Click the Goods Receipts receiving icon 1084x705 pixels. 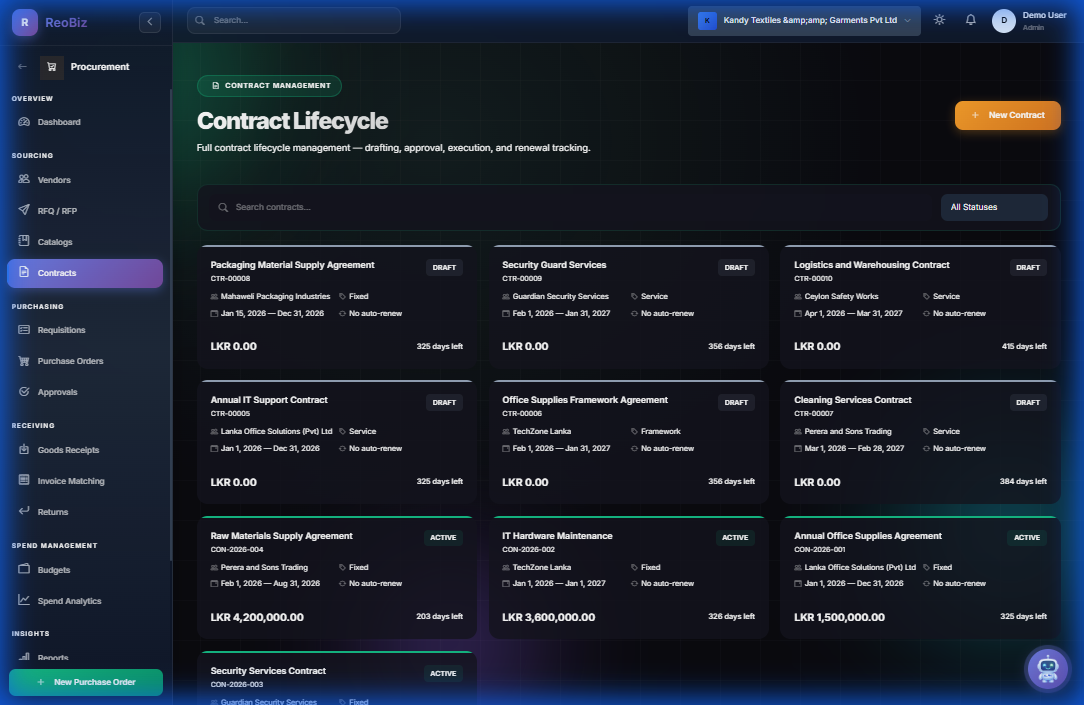pyautogui.click(x=23, y=450)
